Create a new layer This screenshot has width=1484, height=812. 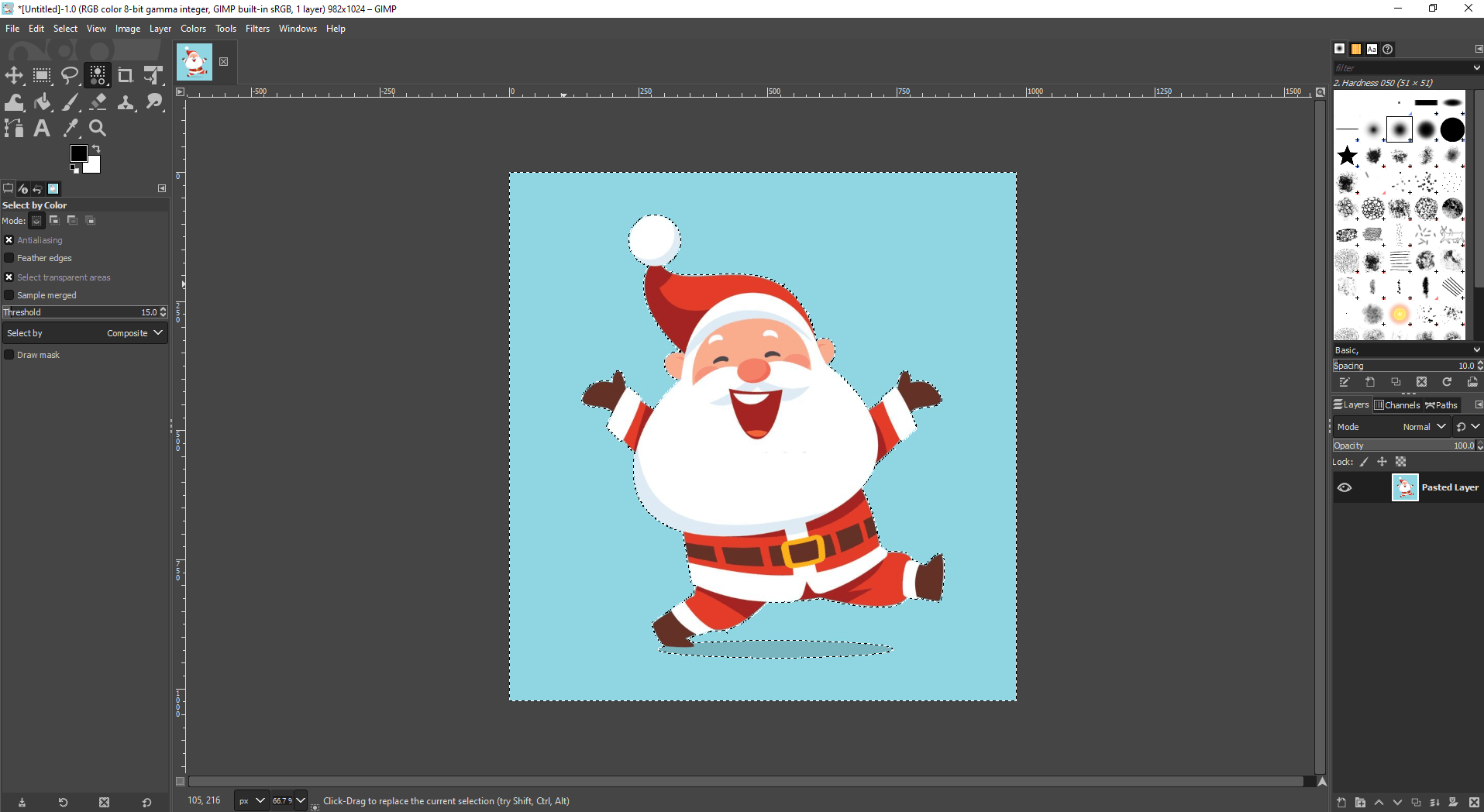[1341, 803]
